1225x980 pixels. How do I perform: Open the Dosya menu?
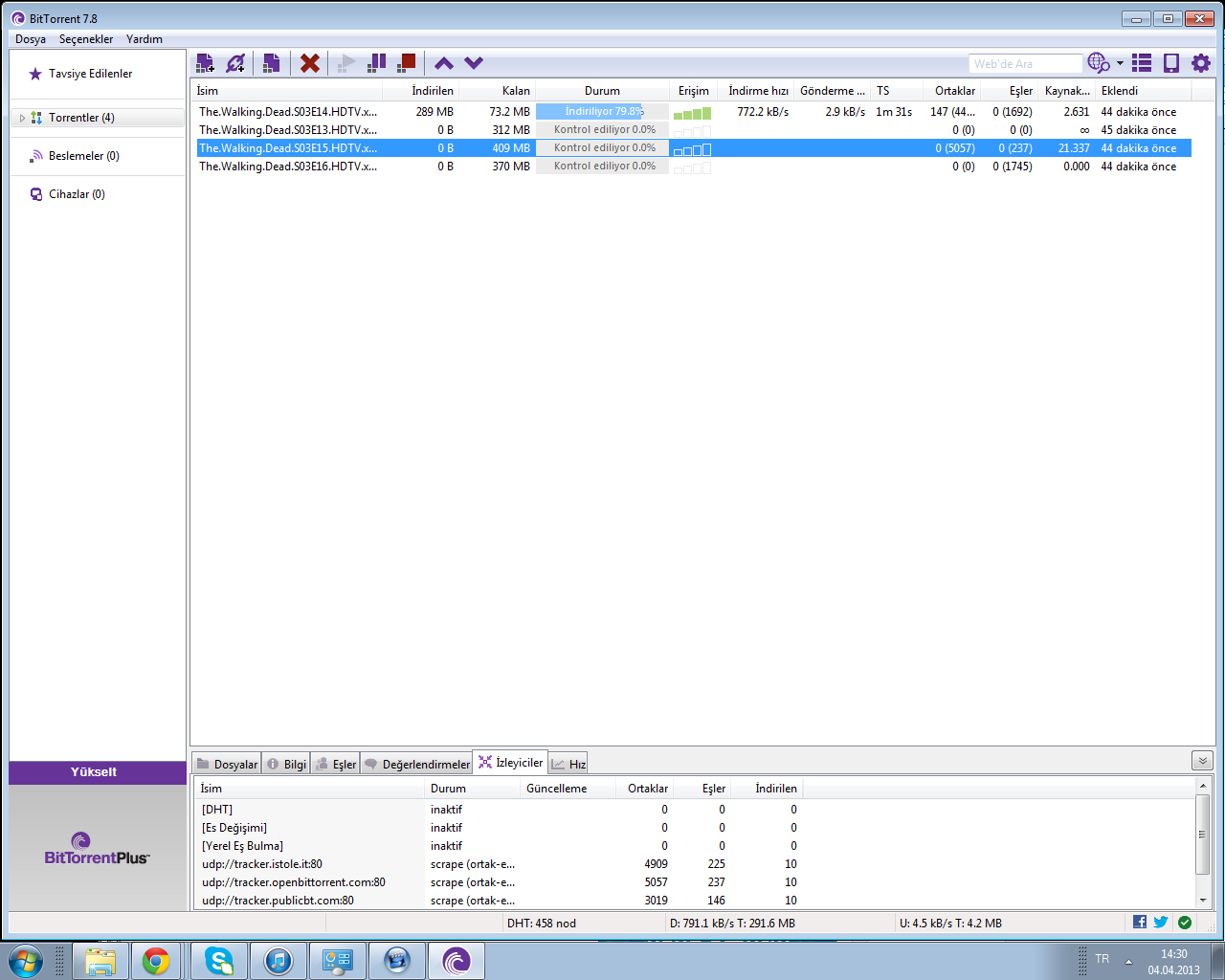pyautogui.click(x=31, y=39)
